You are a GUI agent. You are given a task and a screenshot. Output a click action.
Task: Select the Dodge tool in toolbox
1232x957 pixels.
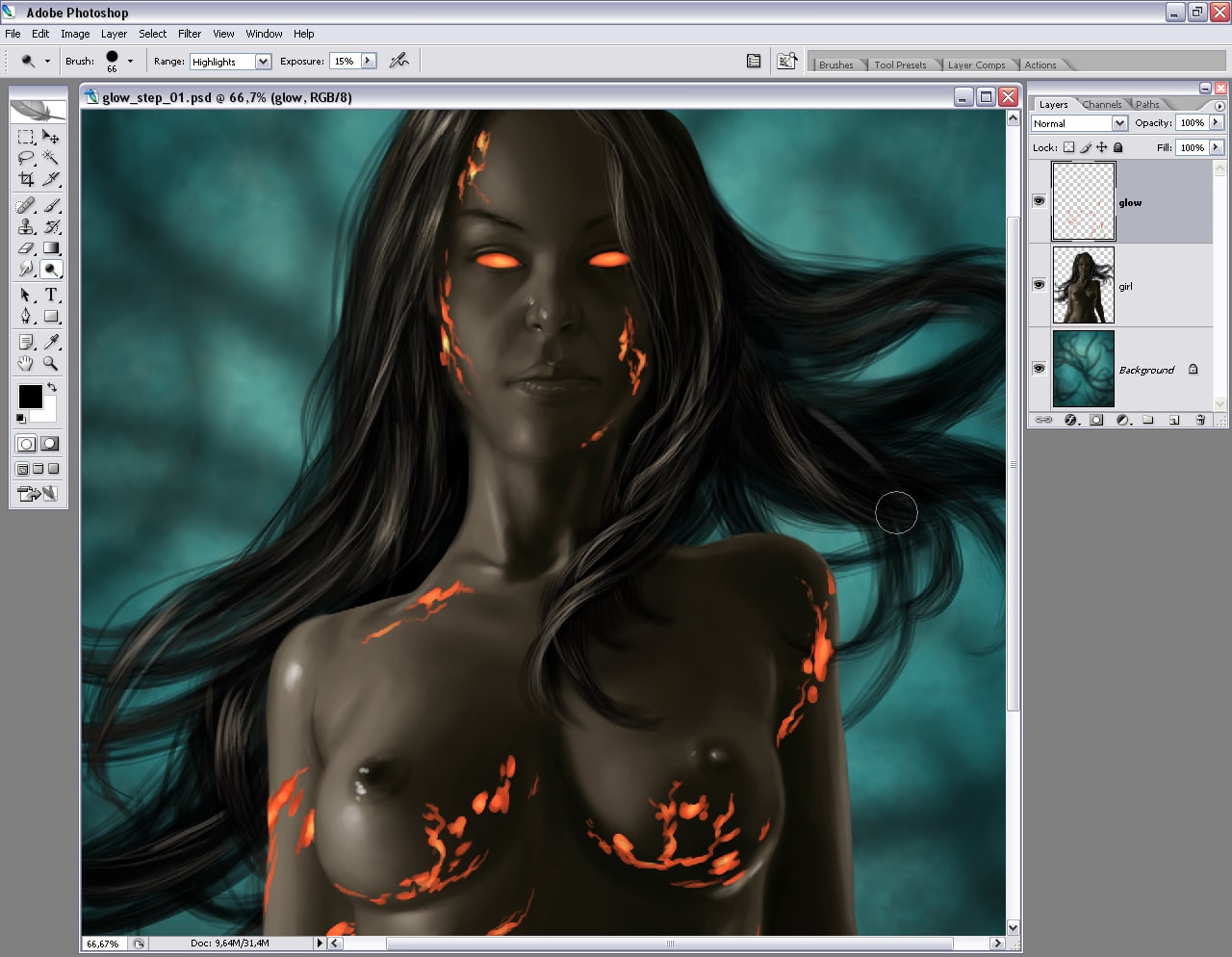[x=51, y=269]
